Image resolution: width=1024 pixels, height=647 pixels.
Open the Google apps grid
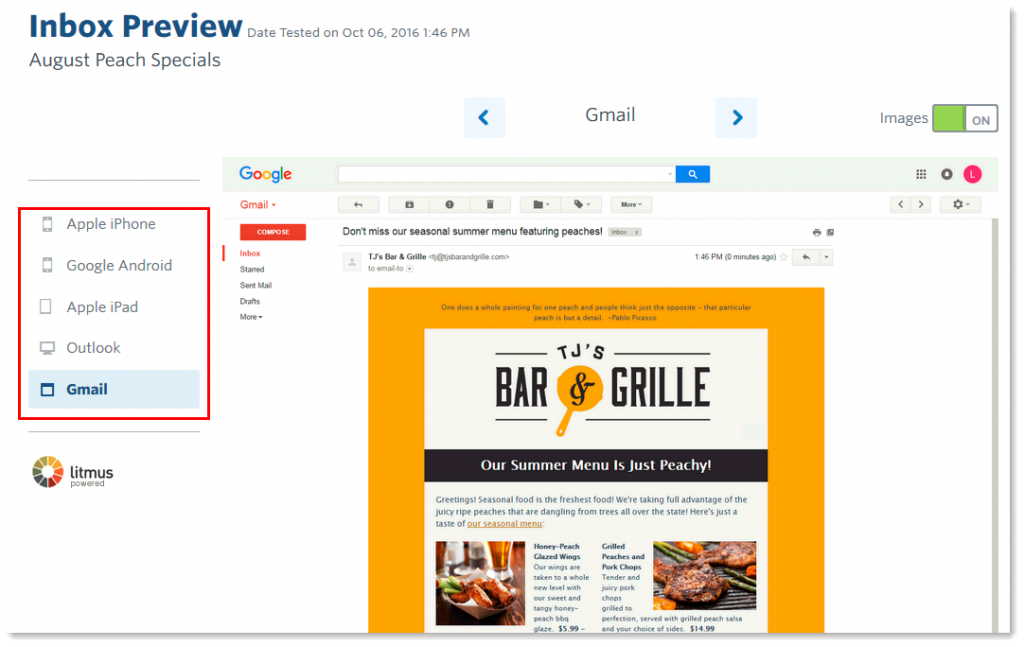tap(921, 174)
